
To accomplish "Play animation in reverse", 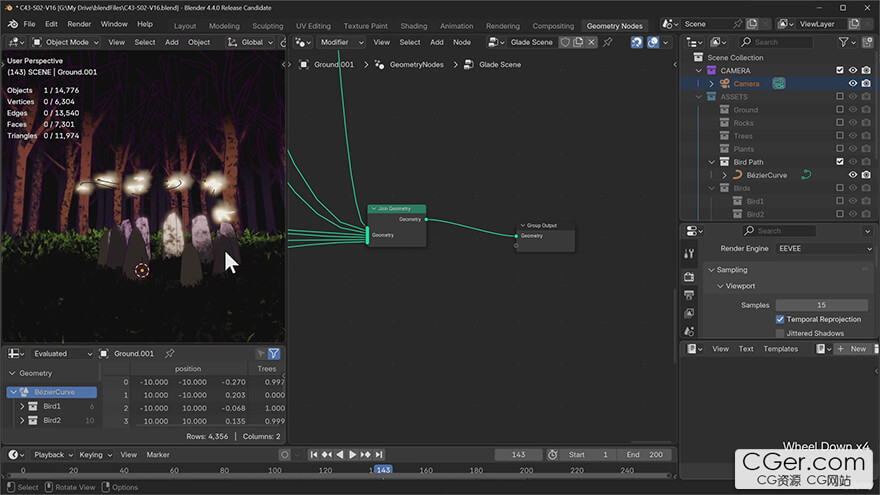I will point(340,455).
